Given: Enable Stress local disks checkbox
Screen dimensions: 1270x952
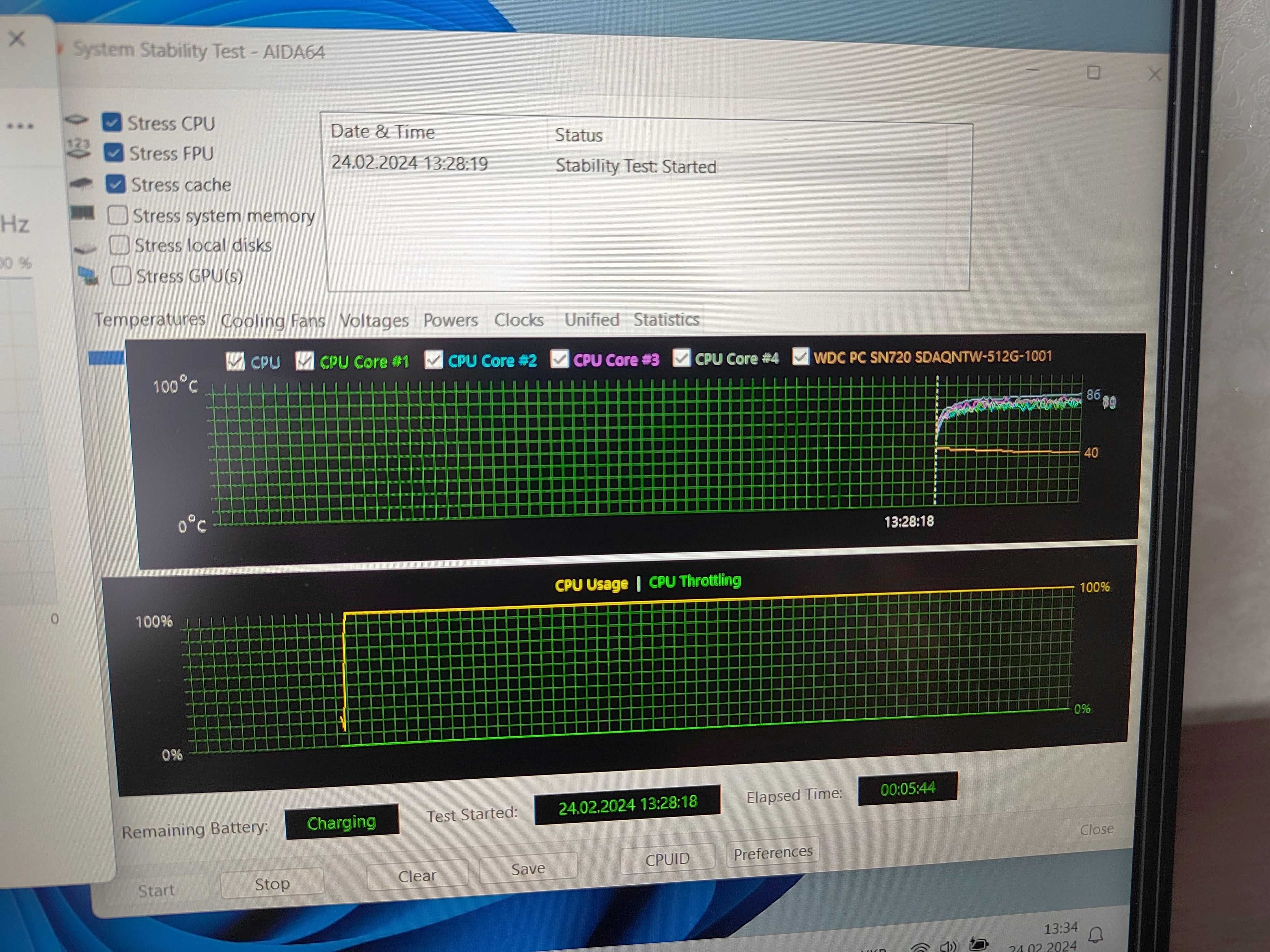Looking at the screenshot, I should tap(119, 245).
